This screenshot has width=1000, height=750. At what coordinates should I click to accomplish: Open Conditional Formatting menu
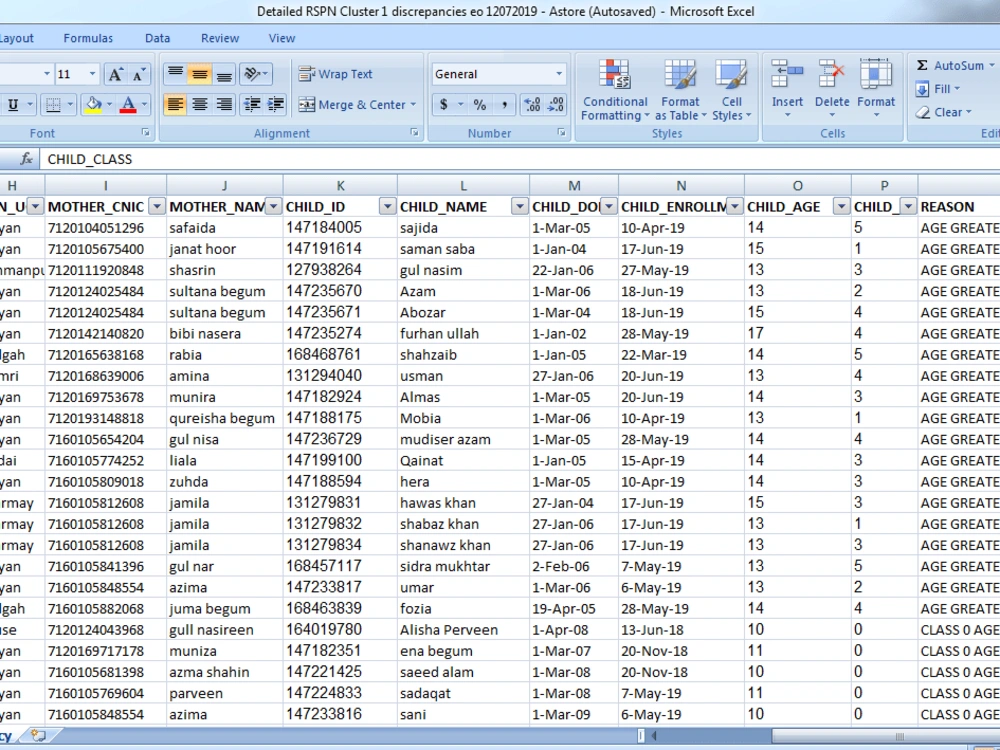click(x=615, y=90)
